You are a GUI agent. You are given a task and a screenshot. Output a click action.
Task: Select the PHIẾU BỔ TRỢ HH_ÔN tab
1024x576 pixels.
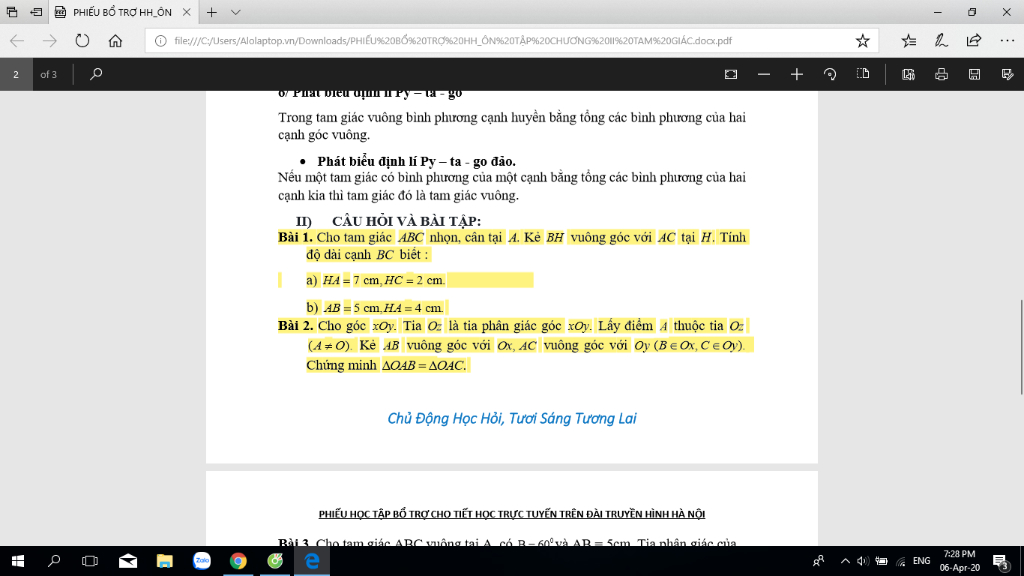[x=122, y=12]
